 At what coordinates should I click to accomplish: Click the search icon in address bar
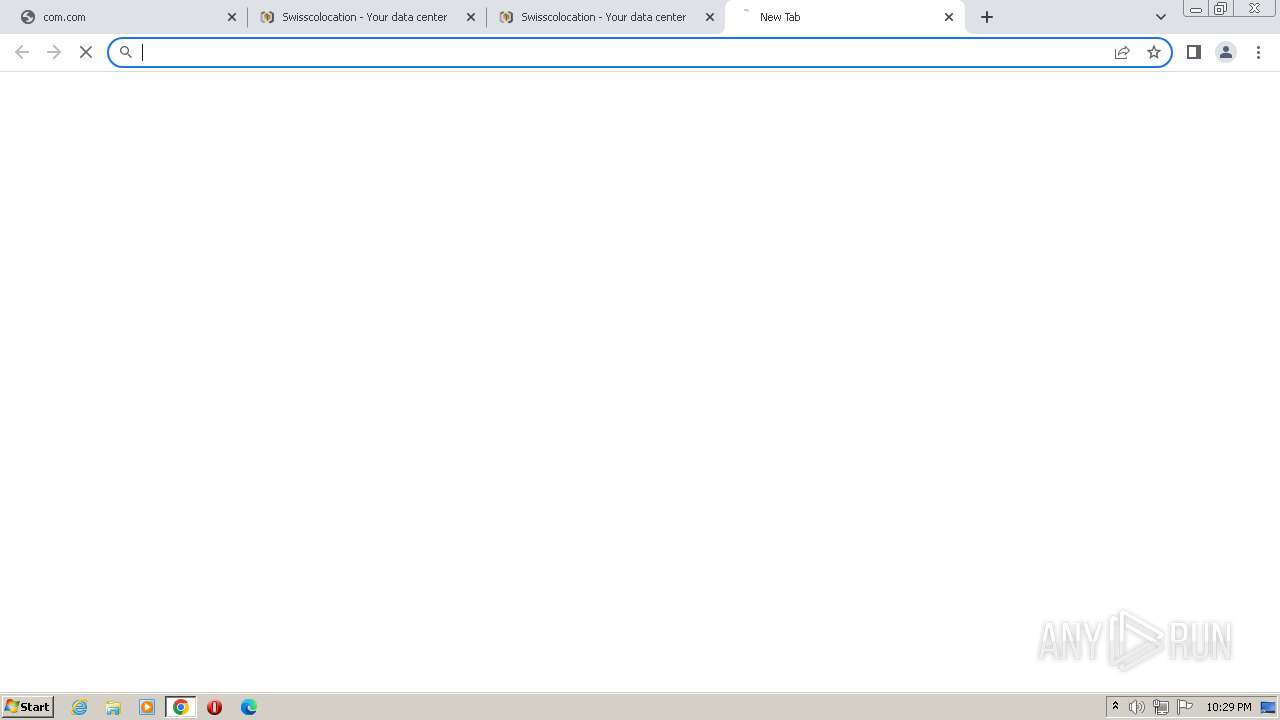(x=126, y=52)
